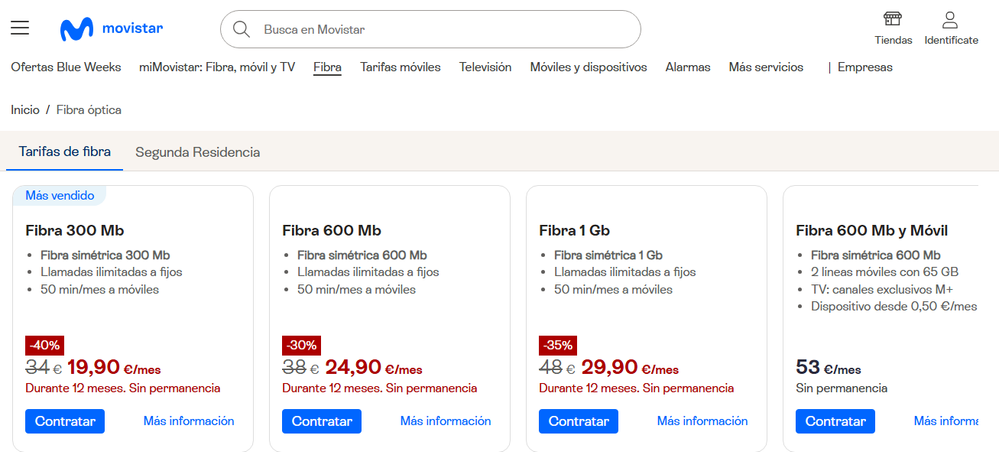Open Ofertas Blue Weeks menu
Screen dimensions: 999x452
(x=66, y=67)
